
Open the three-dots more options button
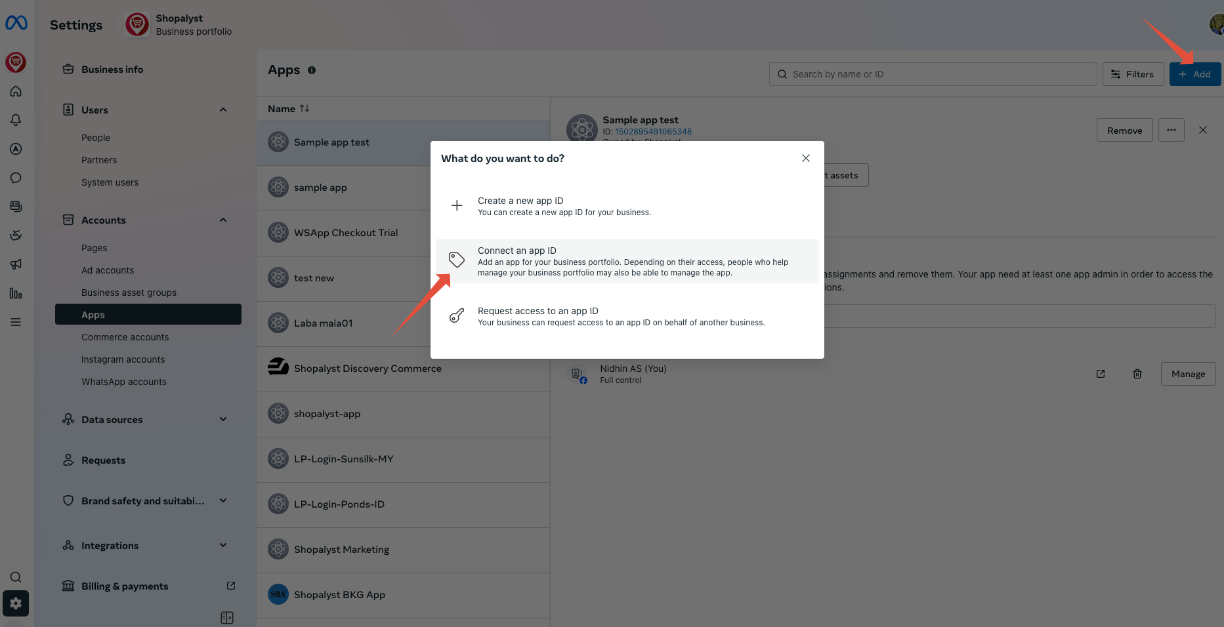[x=1169, y=130]
